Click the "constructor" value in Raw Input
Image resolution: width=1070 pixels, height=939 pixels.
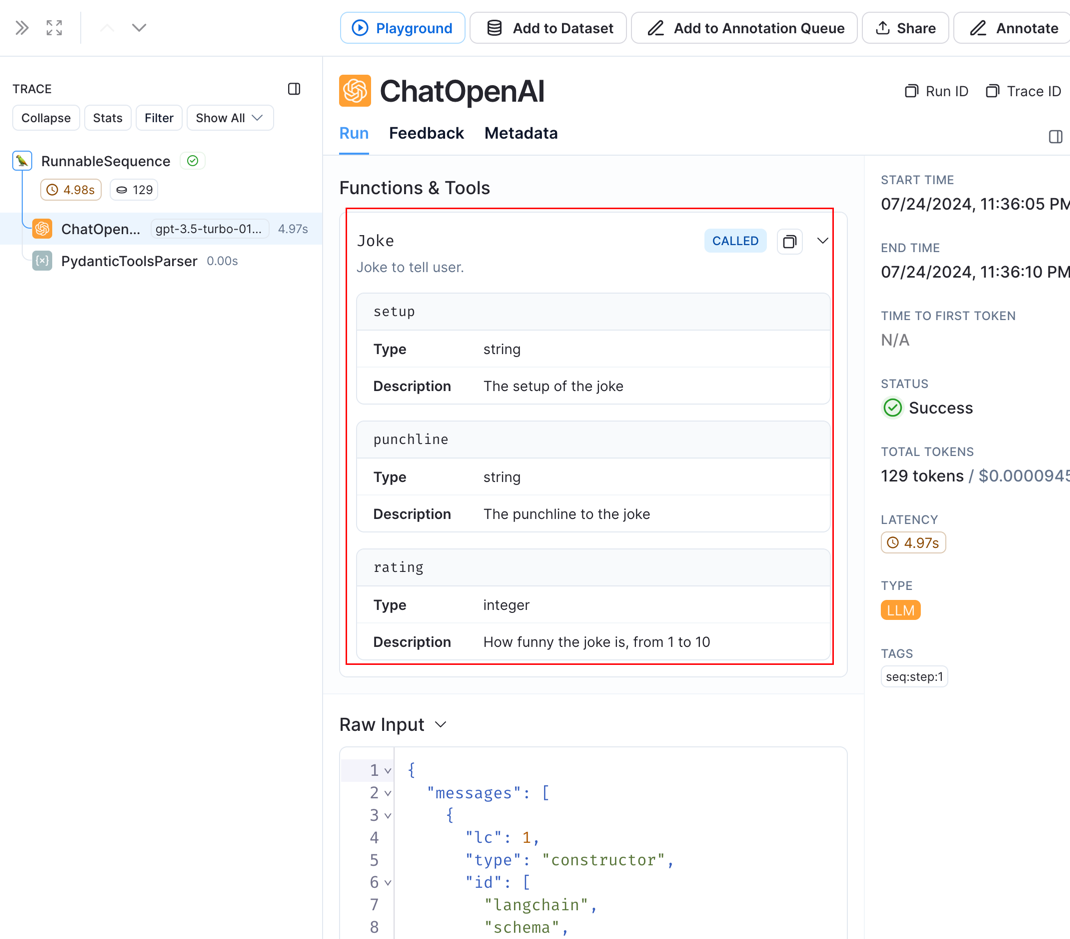click(x=604, y=861)
